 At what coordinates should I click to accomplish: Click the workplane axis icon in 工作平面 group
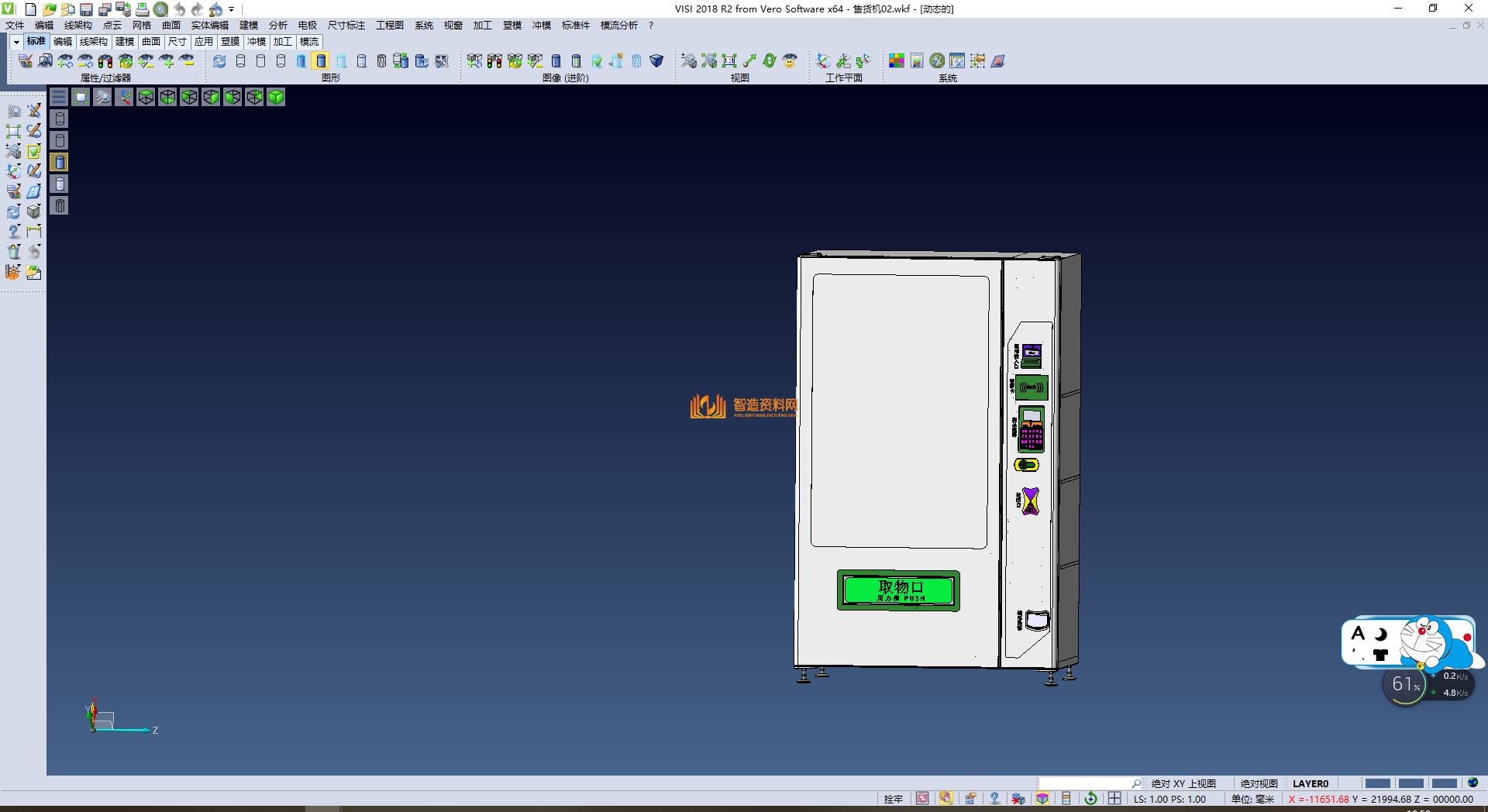823,61
